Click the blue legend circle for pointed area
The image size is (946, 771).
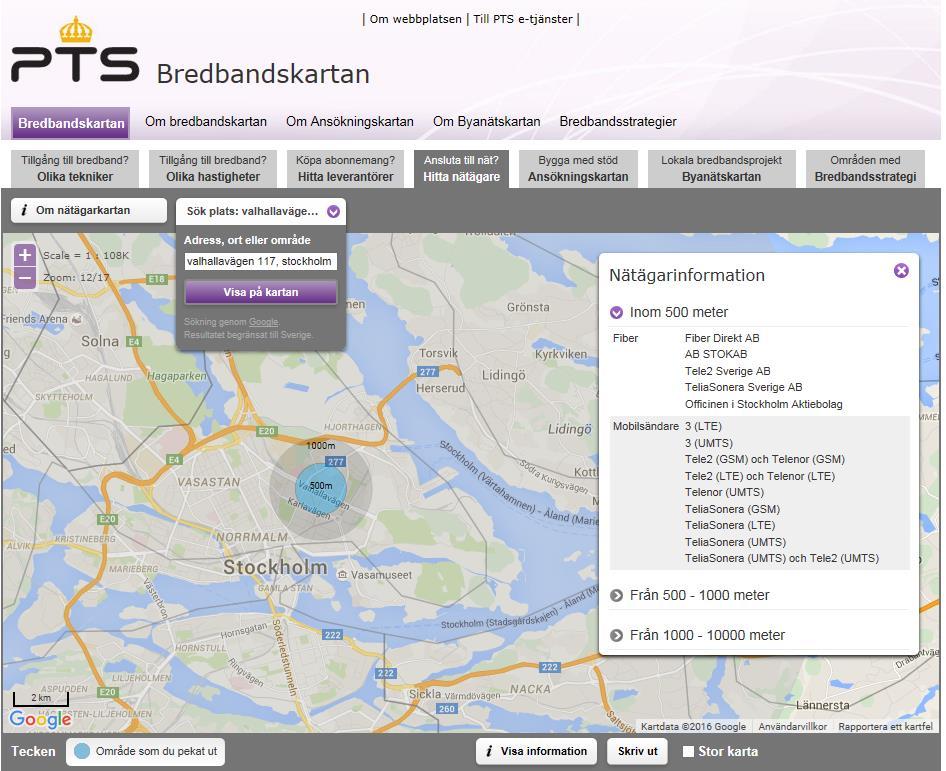pos(81,751)
